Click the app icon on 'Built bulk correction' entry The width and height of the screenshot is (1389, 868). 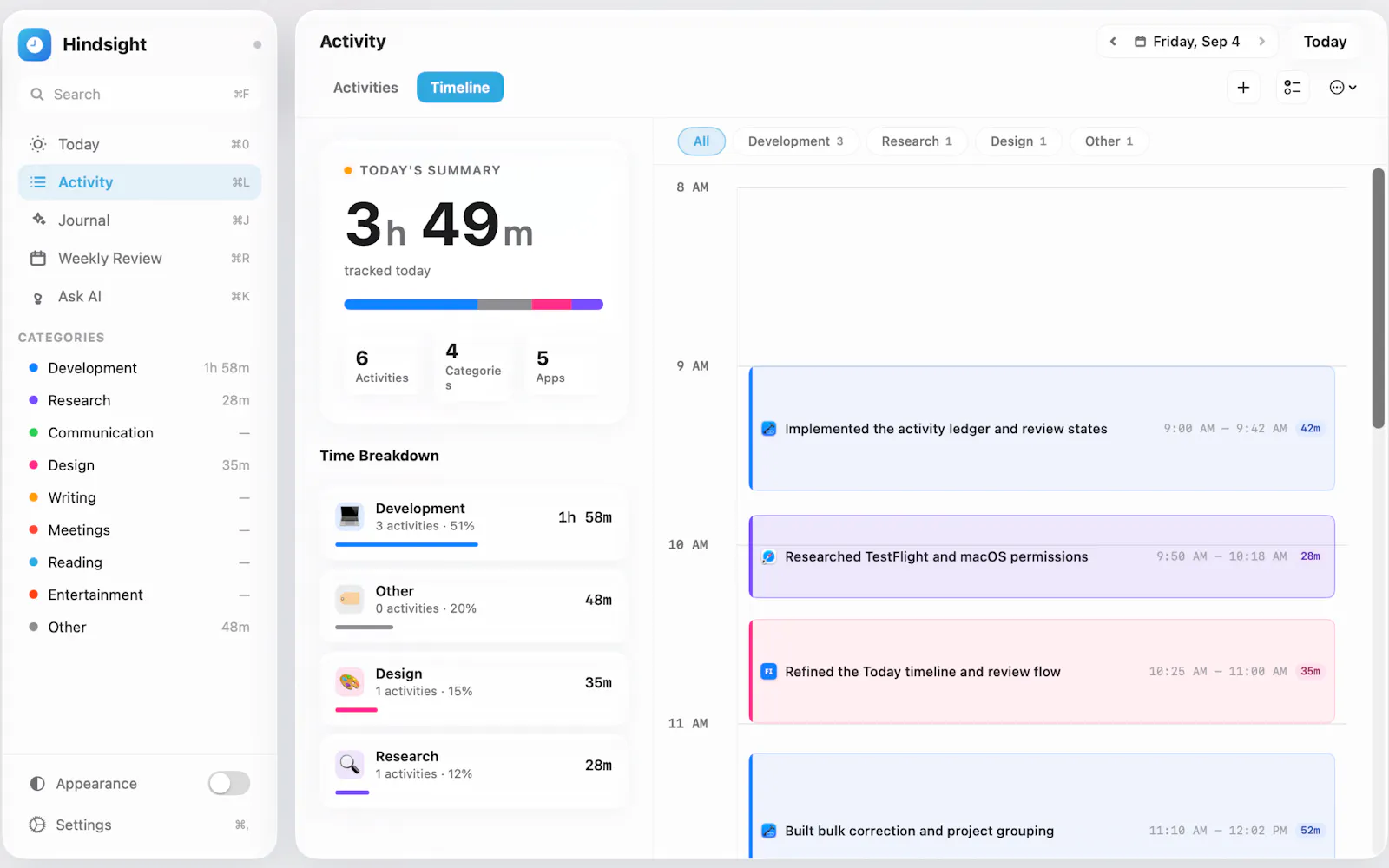pos(769,832)
